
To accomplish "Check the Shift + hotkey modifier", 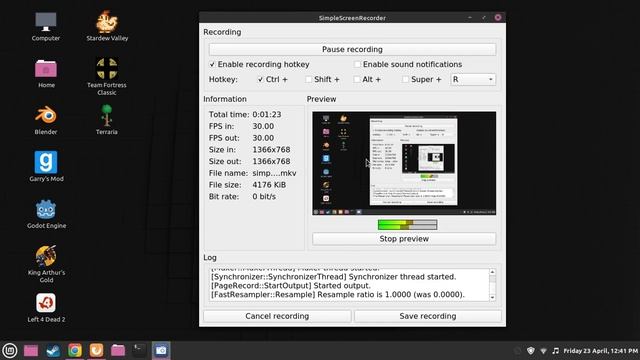I will pos(309,80).
